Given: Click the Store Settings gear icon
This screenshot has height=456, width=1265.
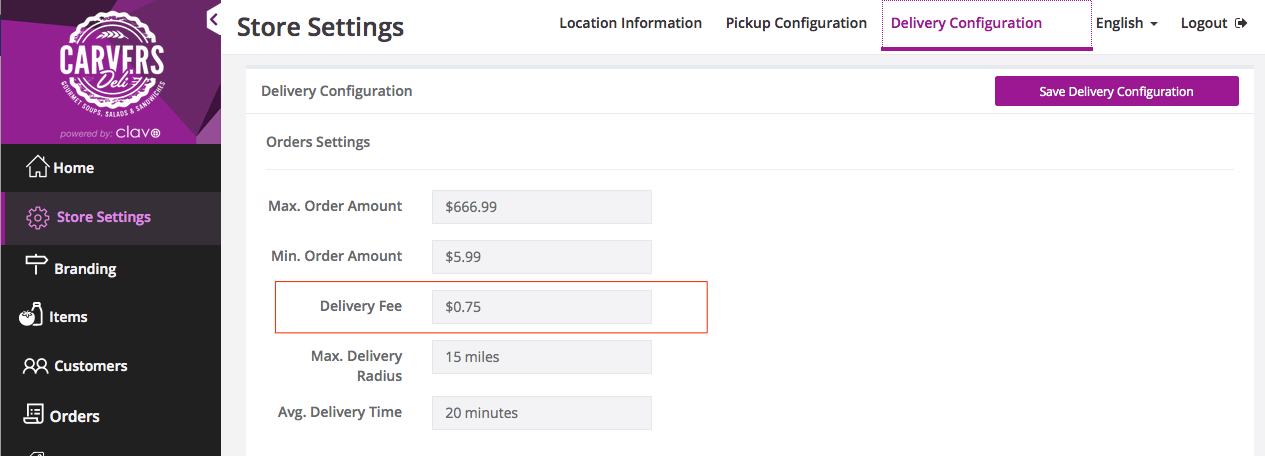Looking at the screenshot, I should point(37,217).
